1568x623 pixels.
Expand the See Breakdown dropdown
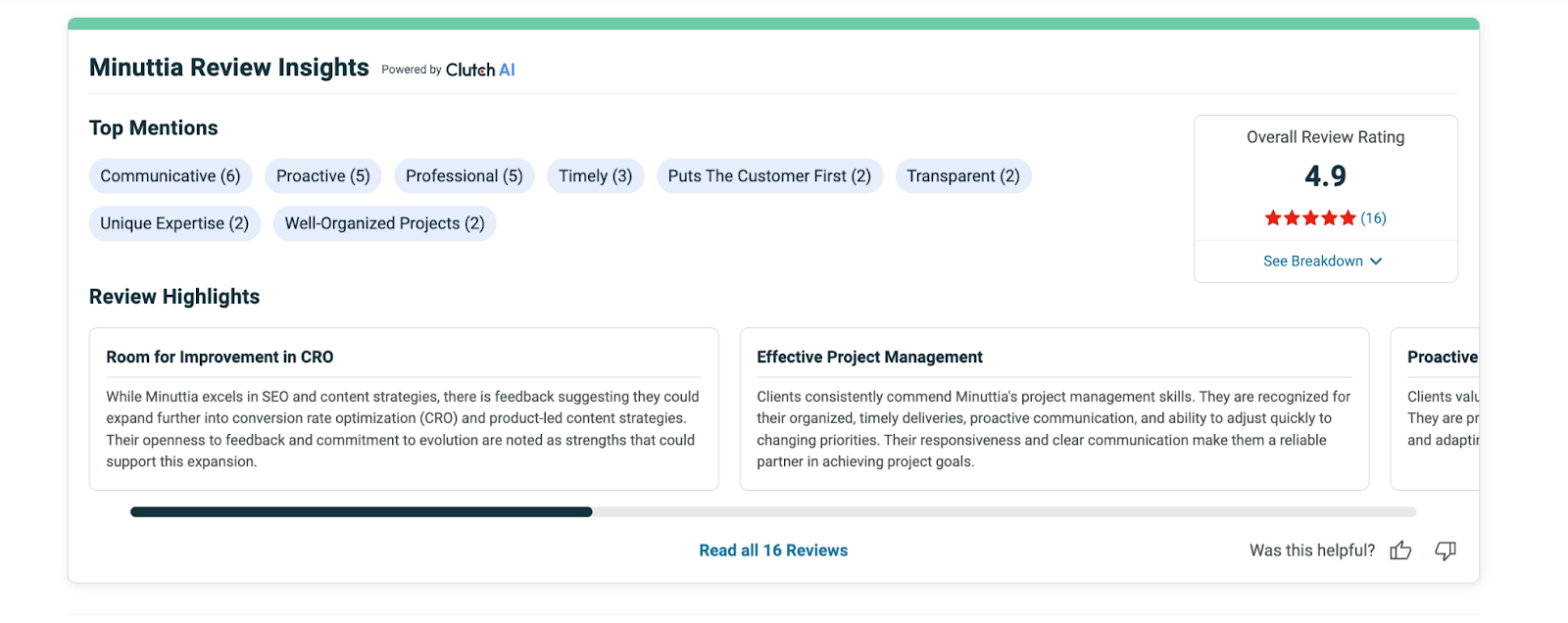point(1323,262)
